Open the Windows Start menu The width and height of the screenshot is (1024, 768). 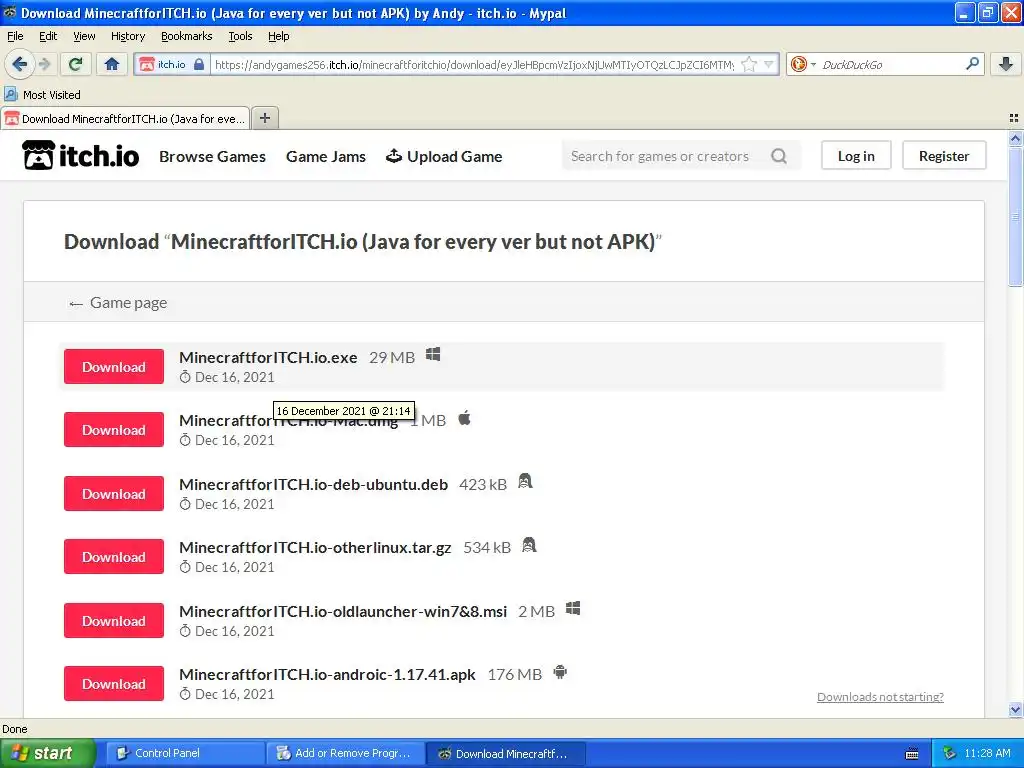coord(48,753)
